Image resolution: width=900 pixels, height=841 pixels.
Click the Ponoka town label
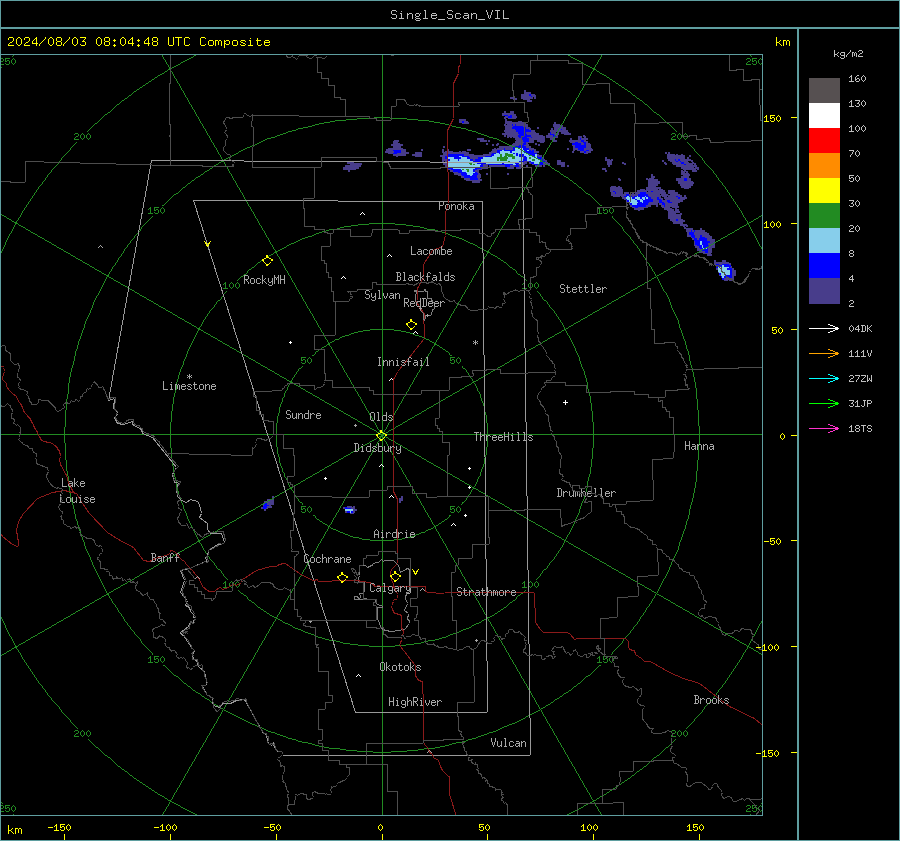pos(456,206)
